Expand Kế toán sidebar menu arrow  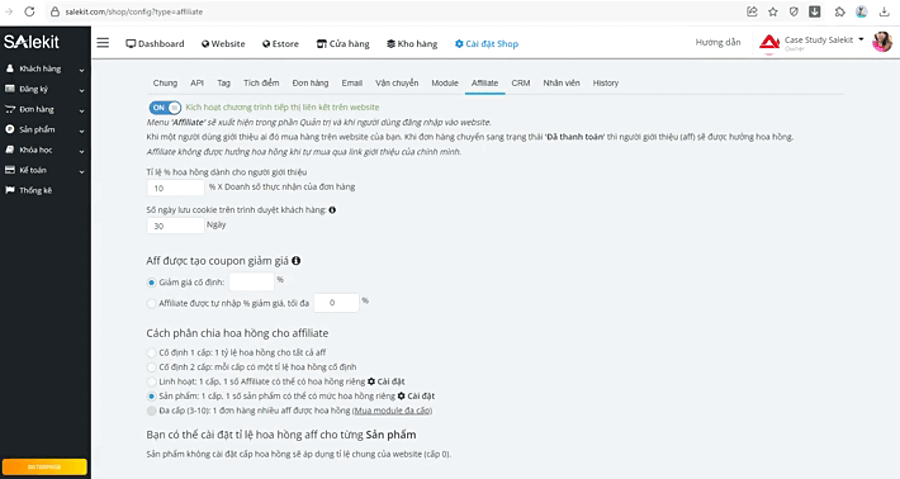click(x=82, y=172)
